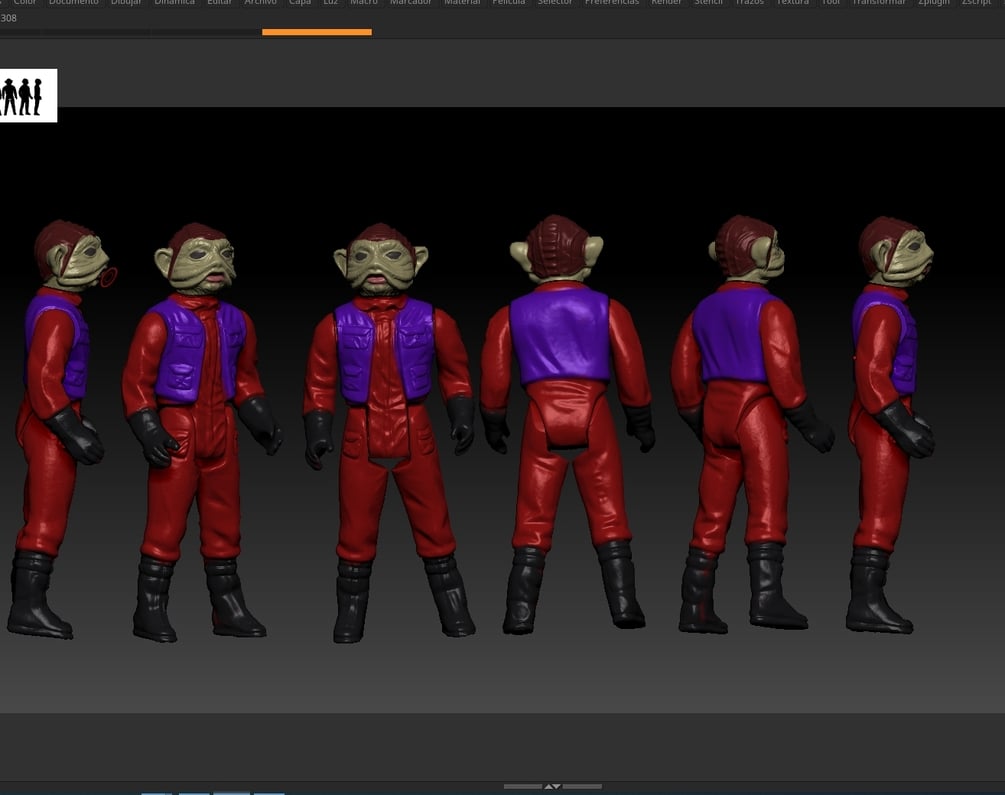Screen dimensions: 1005x795
Task: Open the Documento menu
Action: (x=74, y=3)
